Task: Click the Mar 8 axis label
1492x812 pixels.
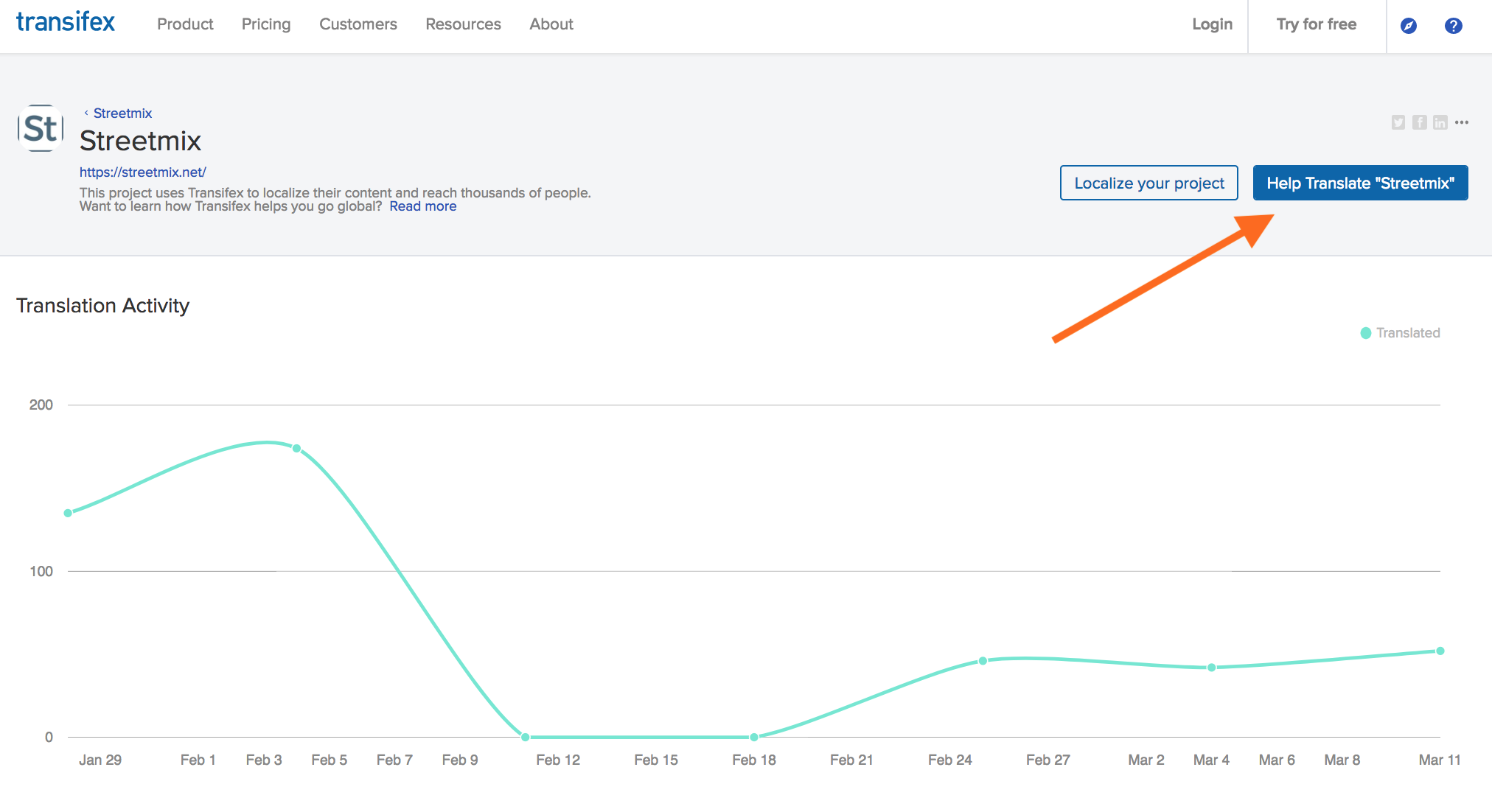Action: click(x=1342, y=760)
